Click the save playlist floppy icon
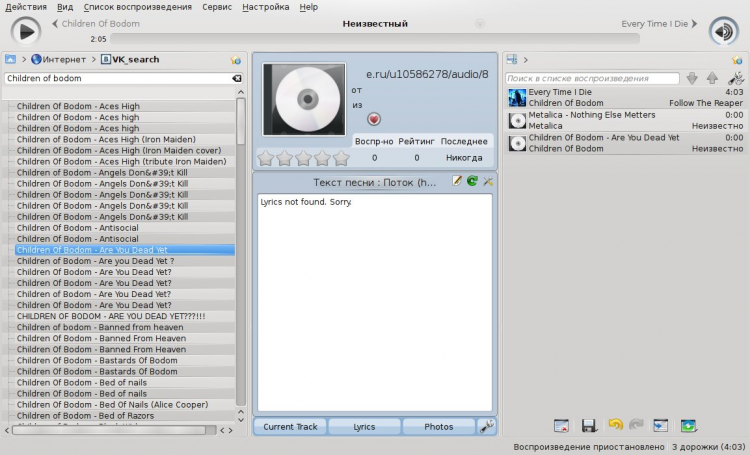750x455 pixels. click(589, 425)
